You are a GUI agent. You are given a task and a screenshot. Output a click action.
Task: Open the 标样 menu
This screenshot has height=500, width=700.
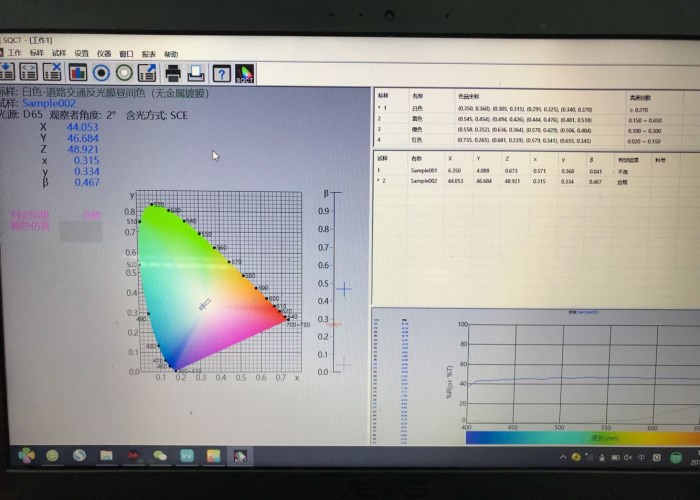(x=37, y=53)
